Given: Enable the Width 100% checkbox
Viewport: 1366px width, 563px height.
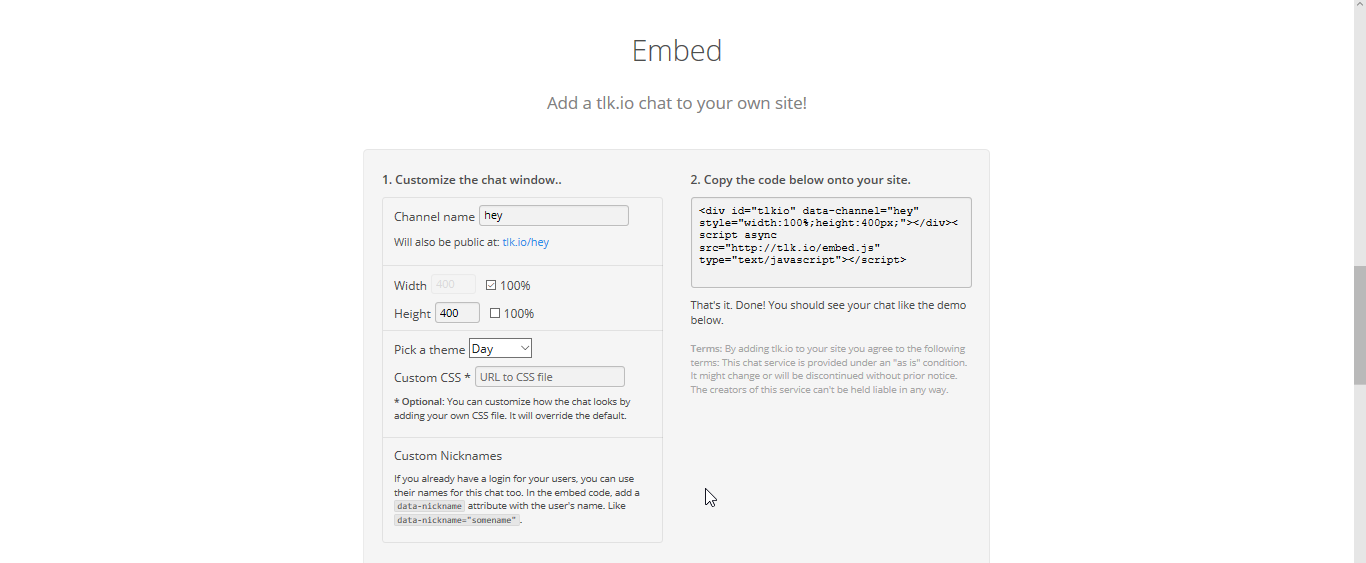Looking at the screenshot, I should [x=491, y=285].
